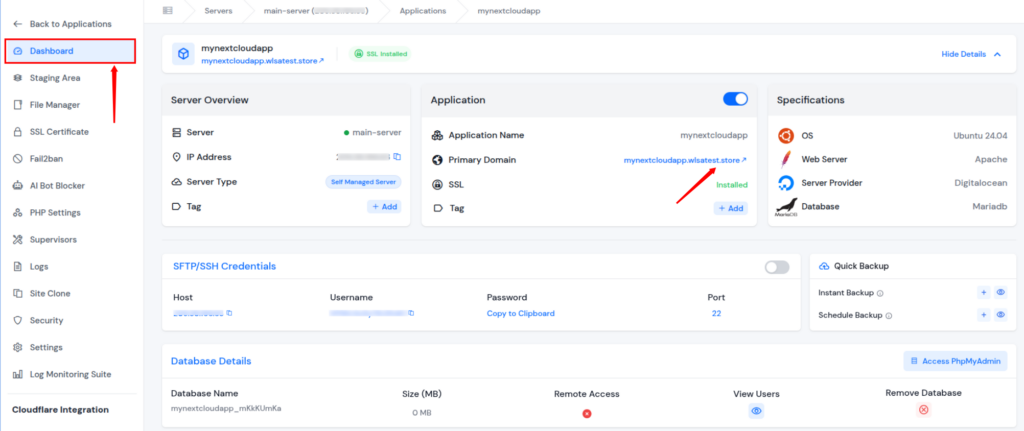
Task: Click the Ubuntu OS logo icon
Action: (x=786, y=136)
